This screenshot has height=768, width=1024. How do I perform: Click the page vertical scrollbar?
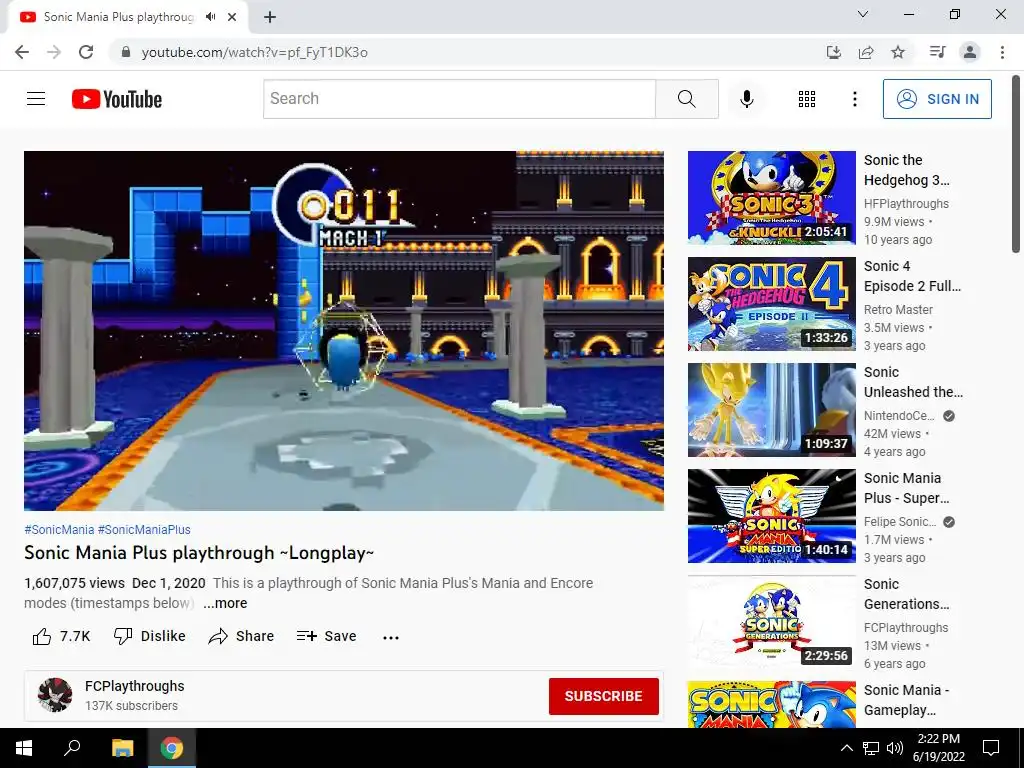(x=1016, y=163)
